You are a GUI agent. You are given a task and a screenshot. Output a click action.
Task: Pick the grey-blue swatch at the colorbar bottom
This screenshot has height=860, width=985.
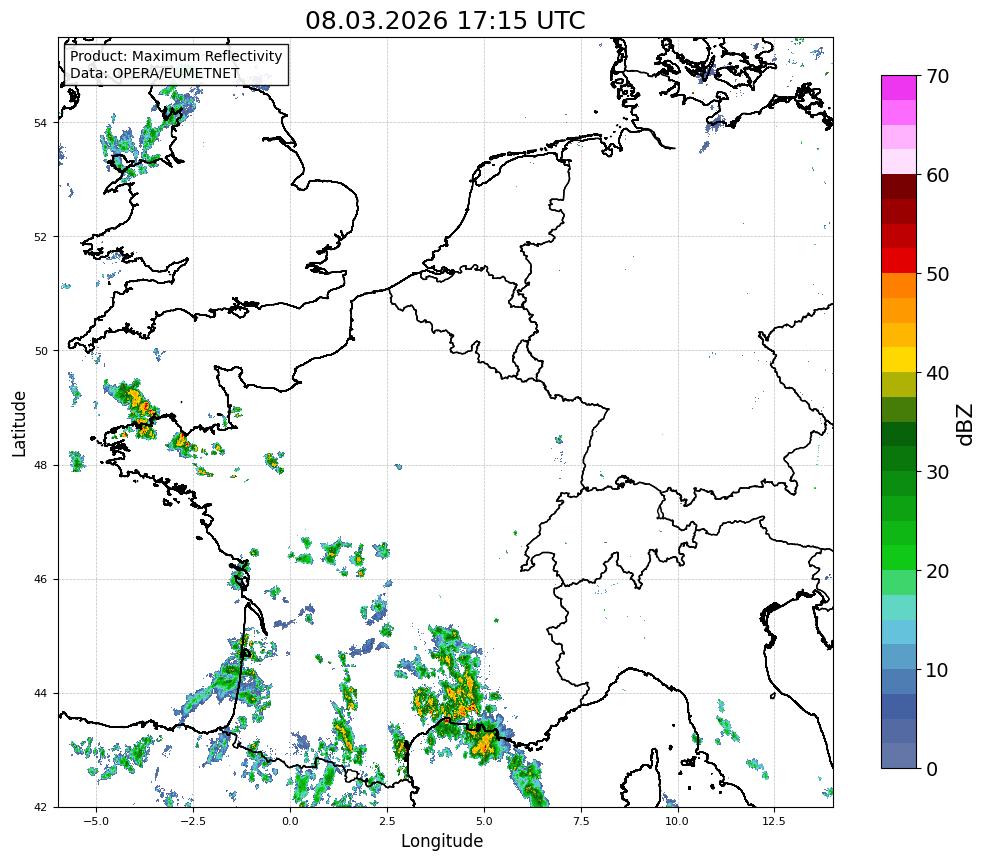pos(899,756)
